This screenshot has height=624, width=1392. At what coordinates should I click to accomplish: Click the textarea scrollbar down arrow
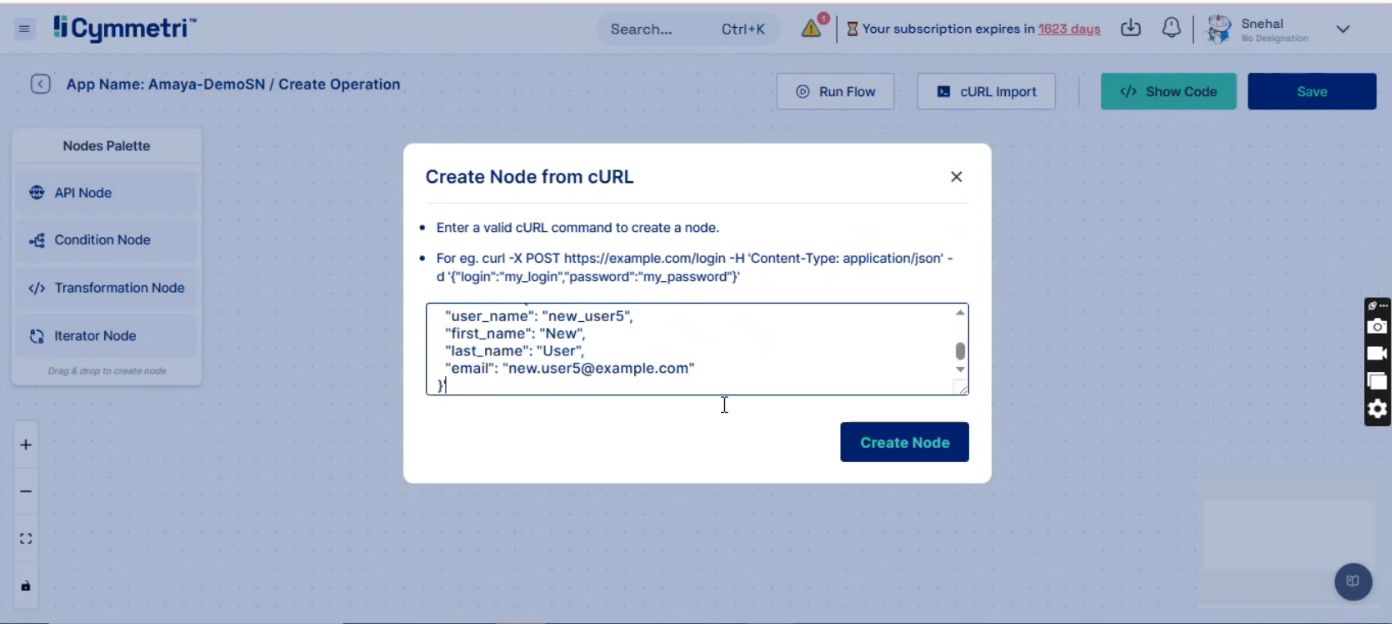(960, 370)
